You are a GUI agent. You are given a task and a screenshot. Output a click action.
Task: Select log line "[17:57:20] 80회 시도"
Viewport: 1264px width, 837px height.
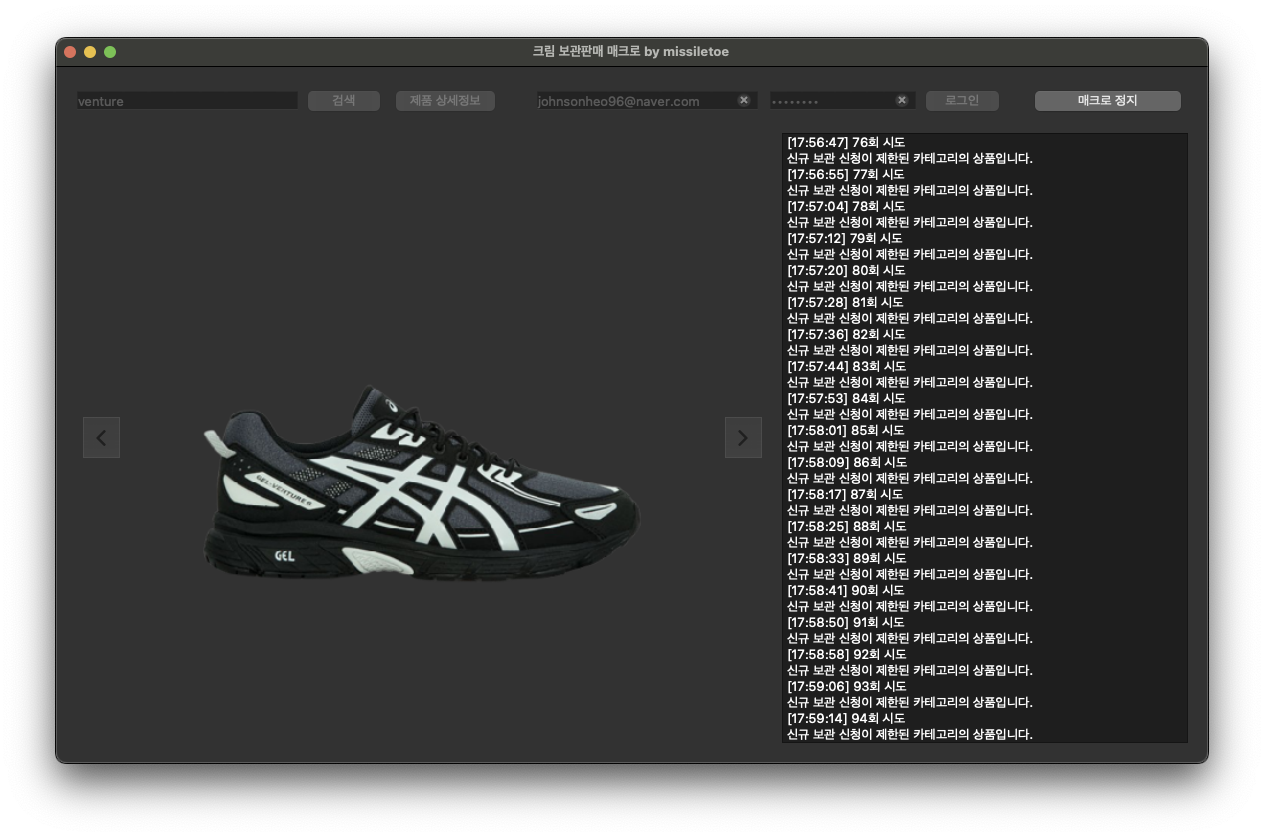pyautogui.click(x=846, y=270)
